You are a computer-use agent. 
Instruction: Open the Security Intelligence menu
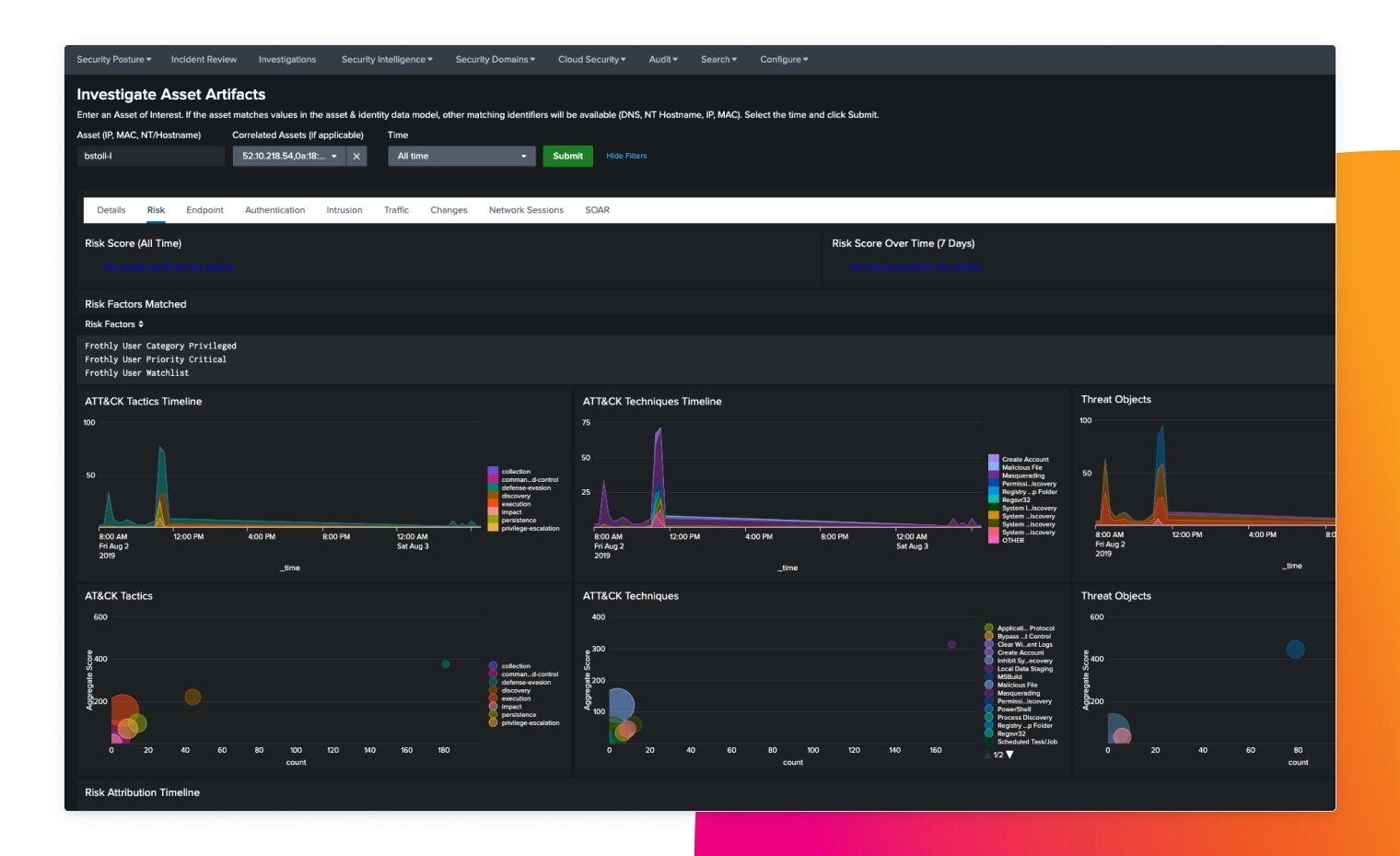tap(386, 59)
